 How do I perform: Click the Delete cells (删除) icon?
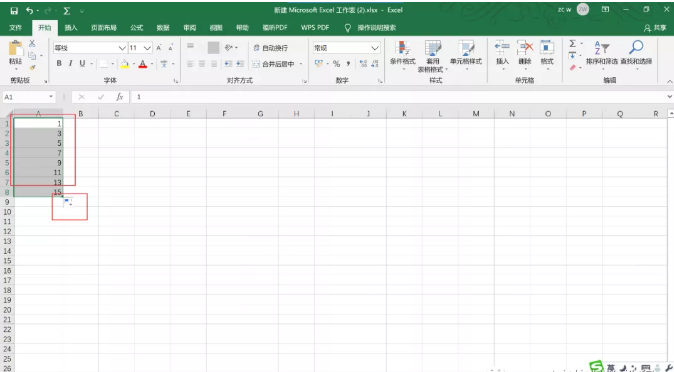(525, 48)
